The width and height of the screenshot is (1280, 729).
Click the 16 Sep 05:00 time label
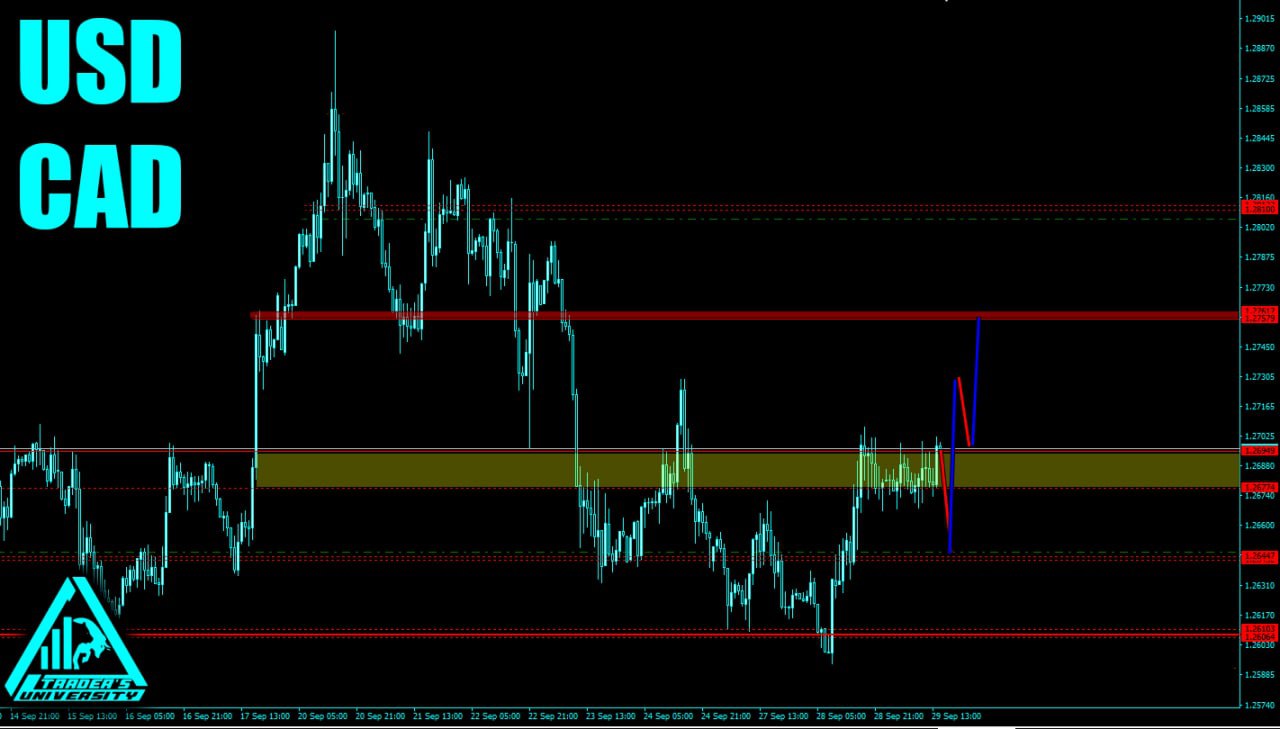151,716
